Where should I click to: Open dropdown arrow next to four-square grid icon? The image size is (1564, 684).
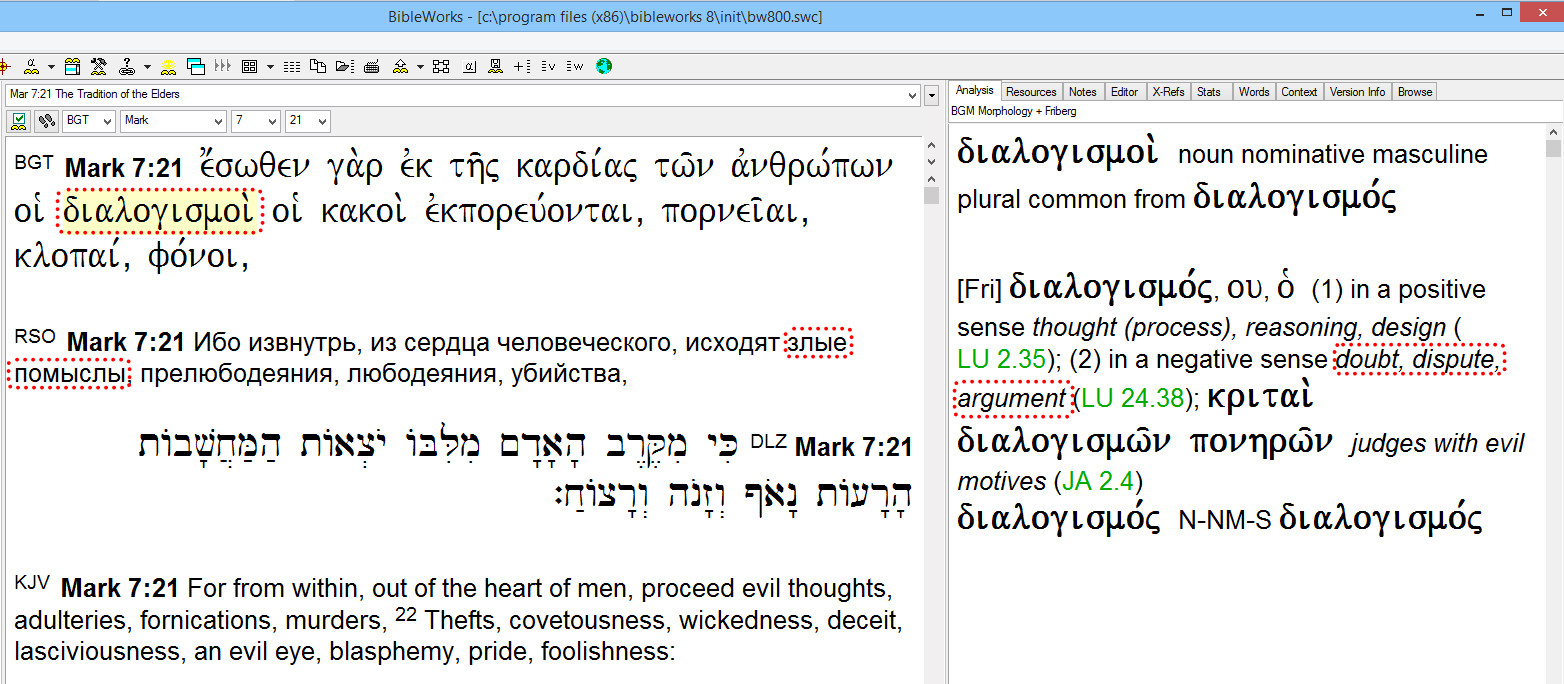[270, 66]
